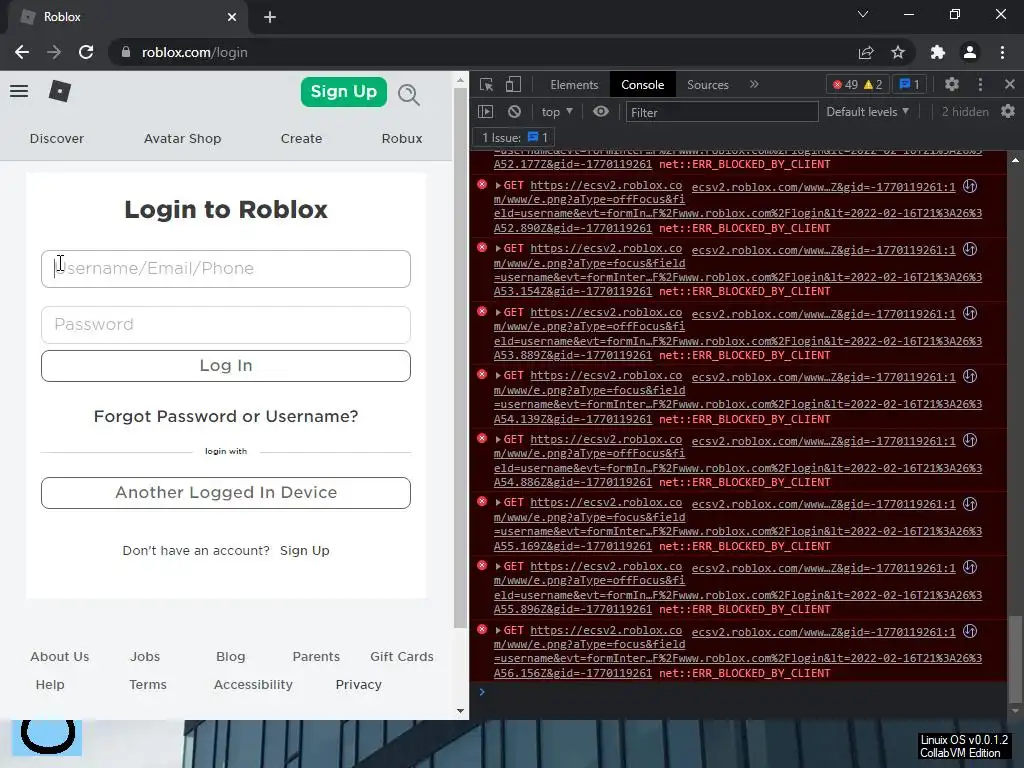
Task: Open the Accessibility footer link
Action: tap(253, 685)
